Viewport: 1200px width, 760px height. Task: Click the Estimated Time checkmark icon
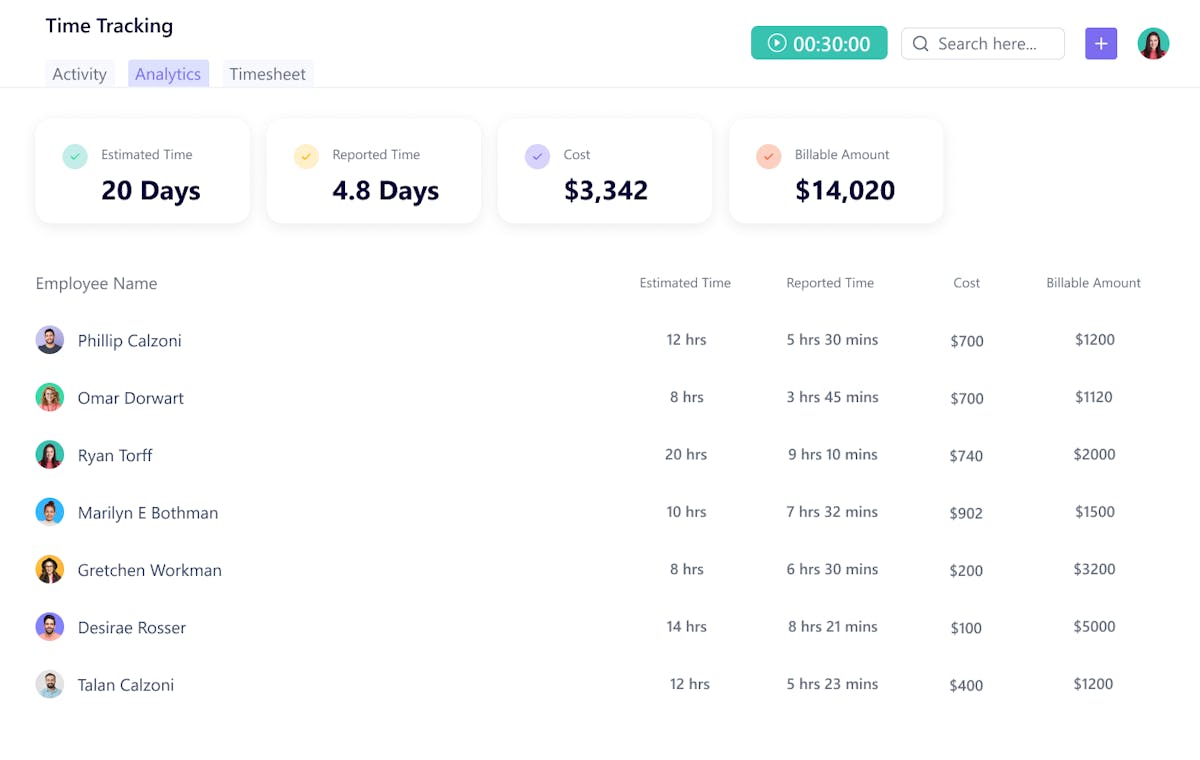pyautogui.click(x=74, y=156)
